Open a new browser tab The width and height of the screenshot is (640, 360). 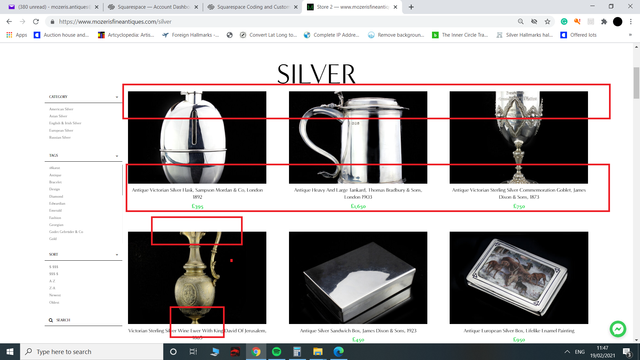coord(411,7)
